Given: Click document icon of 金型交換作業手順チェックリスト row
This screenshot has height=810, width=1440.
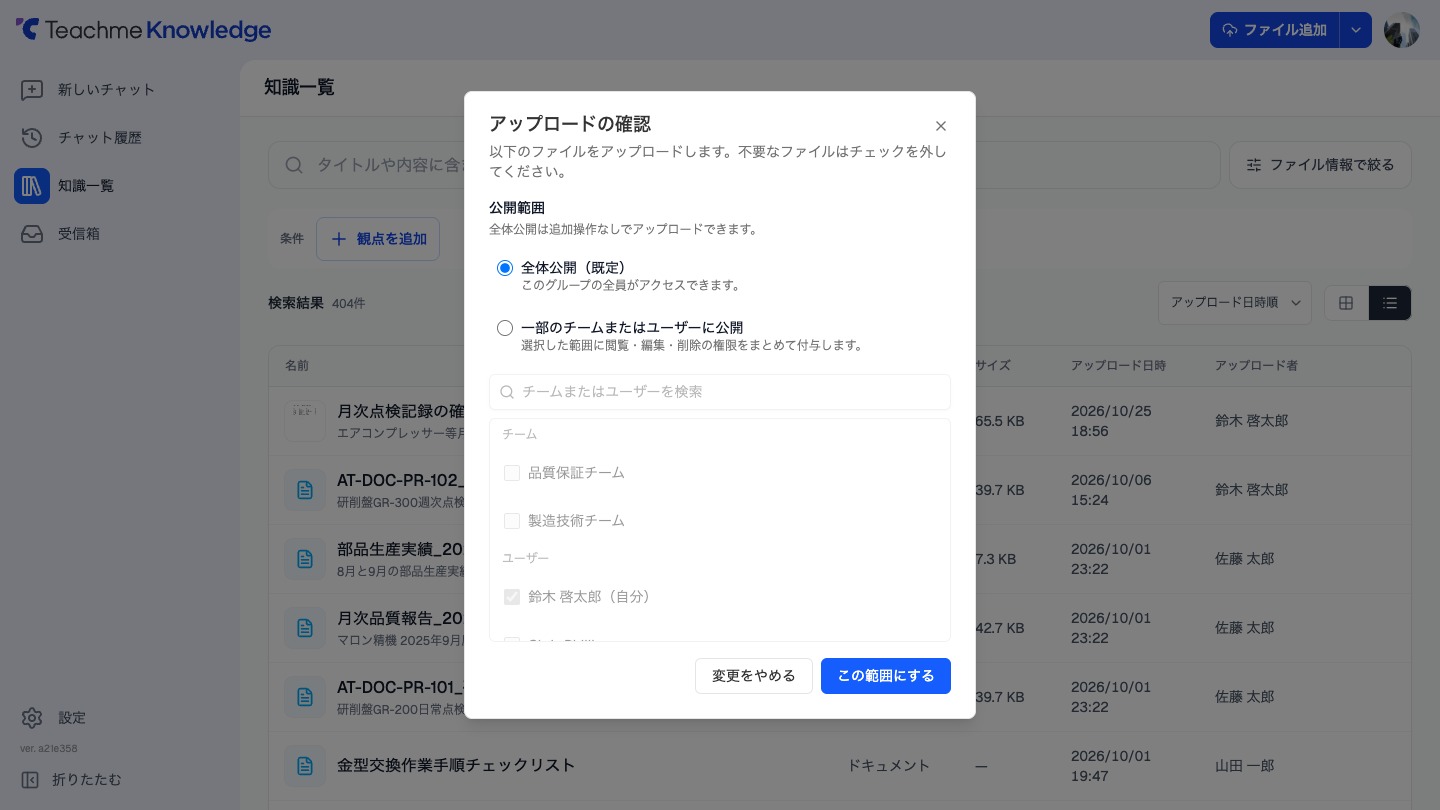Looking at the screenshot, I should 305,766.
